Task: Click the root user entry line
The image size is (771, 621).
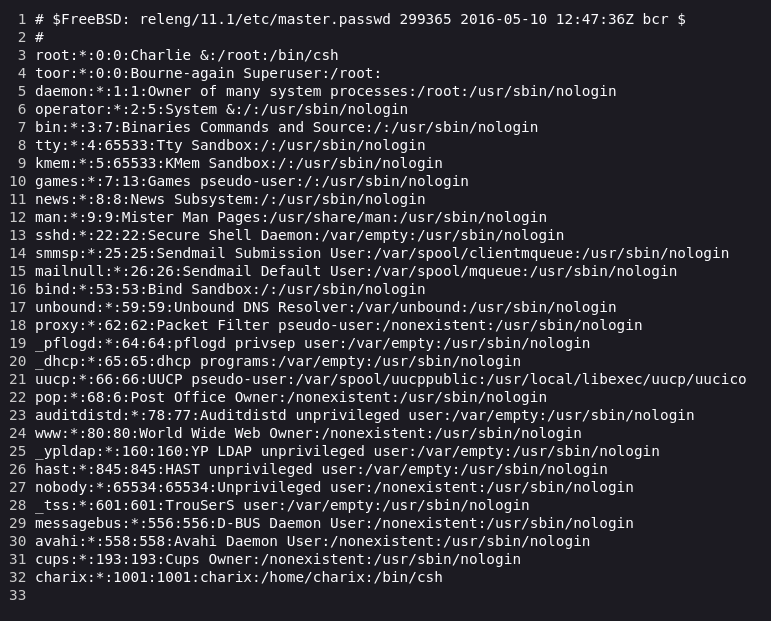Action: 186,55
